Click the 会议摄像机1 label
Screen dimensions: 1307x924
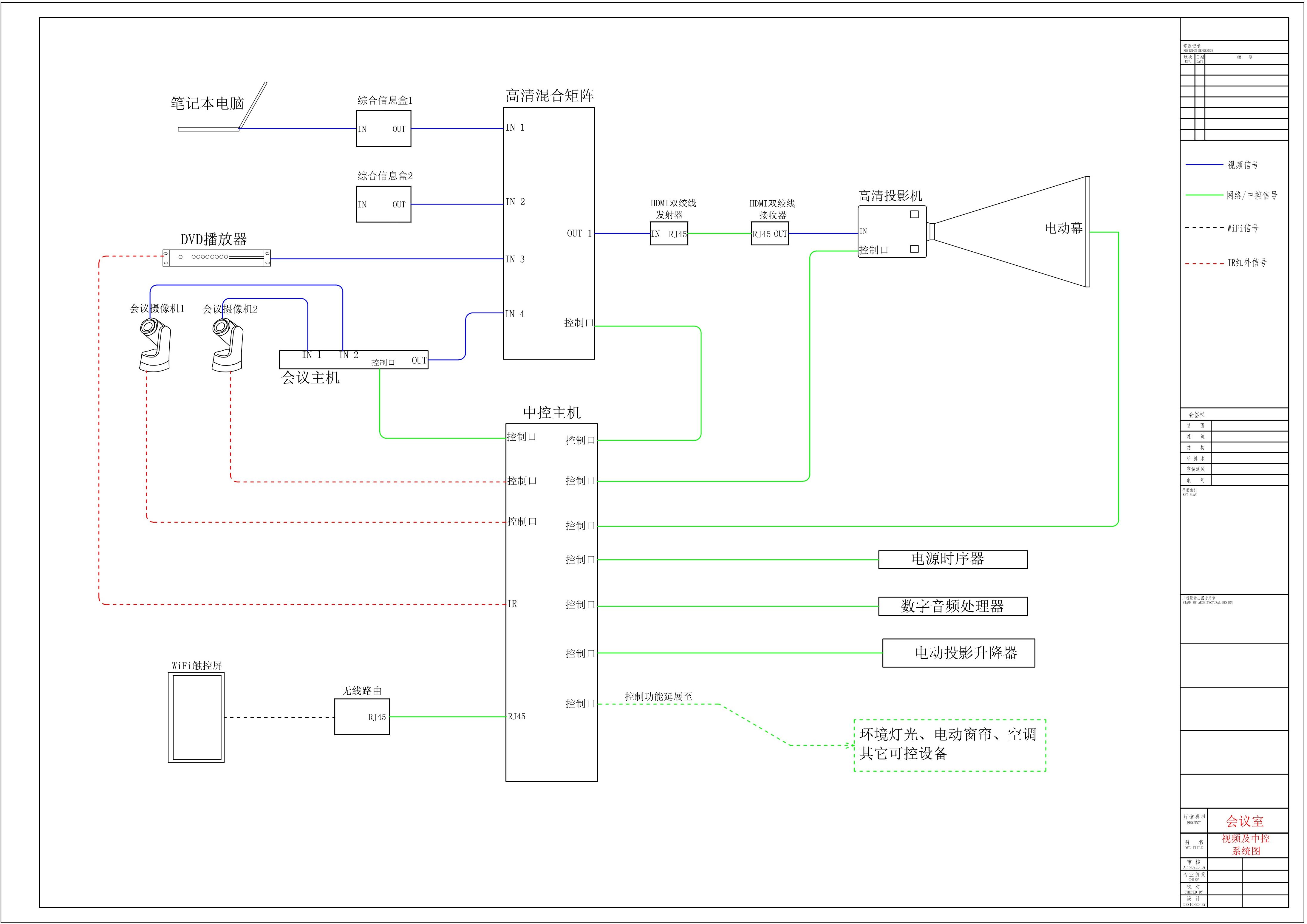point(157,309)
